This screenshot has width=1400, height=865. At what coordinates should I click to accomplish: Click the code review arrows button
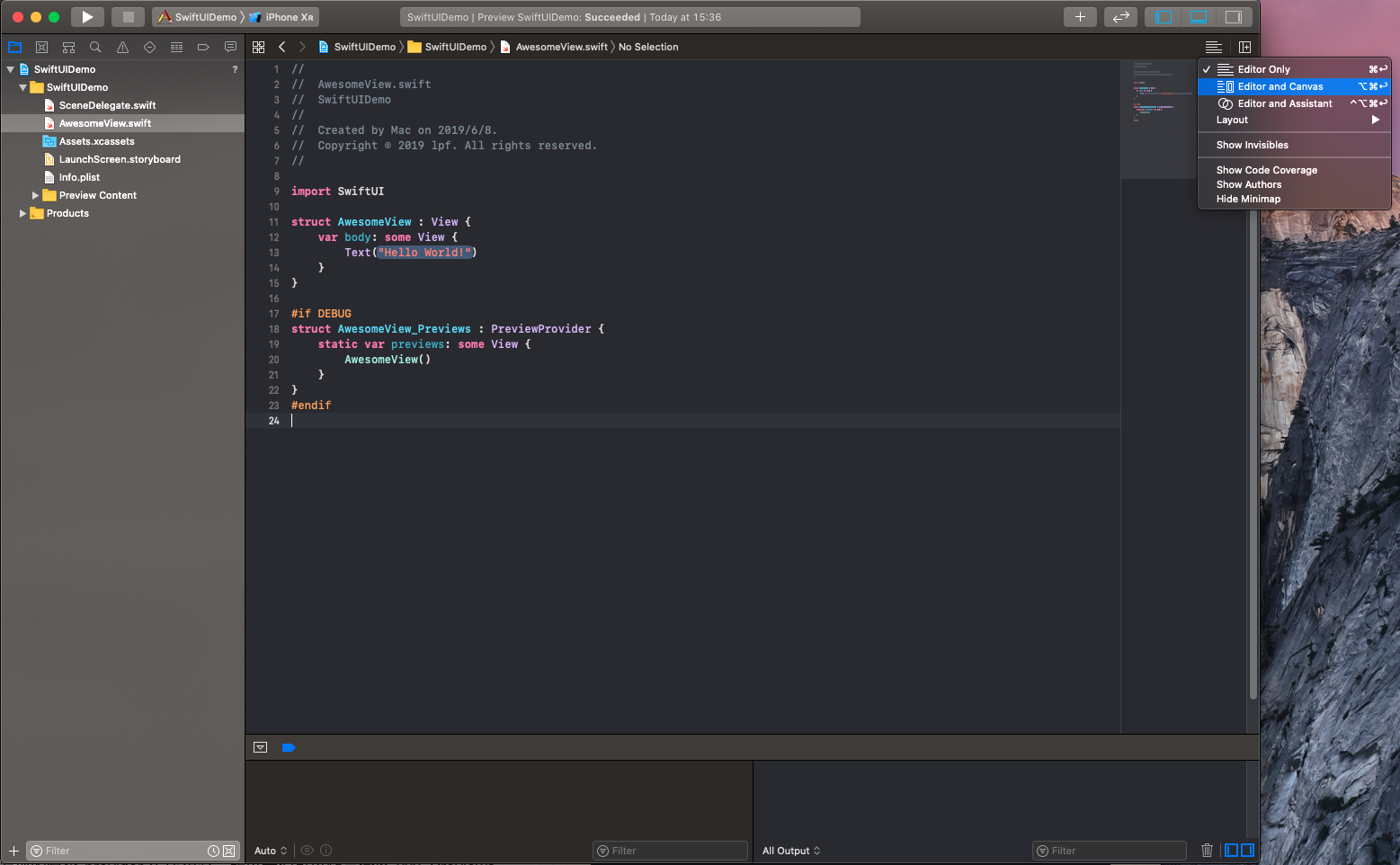tap(1120, 17)
